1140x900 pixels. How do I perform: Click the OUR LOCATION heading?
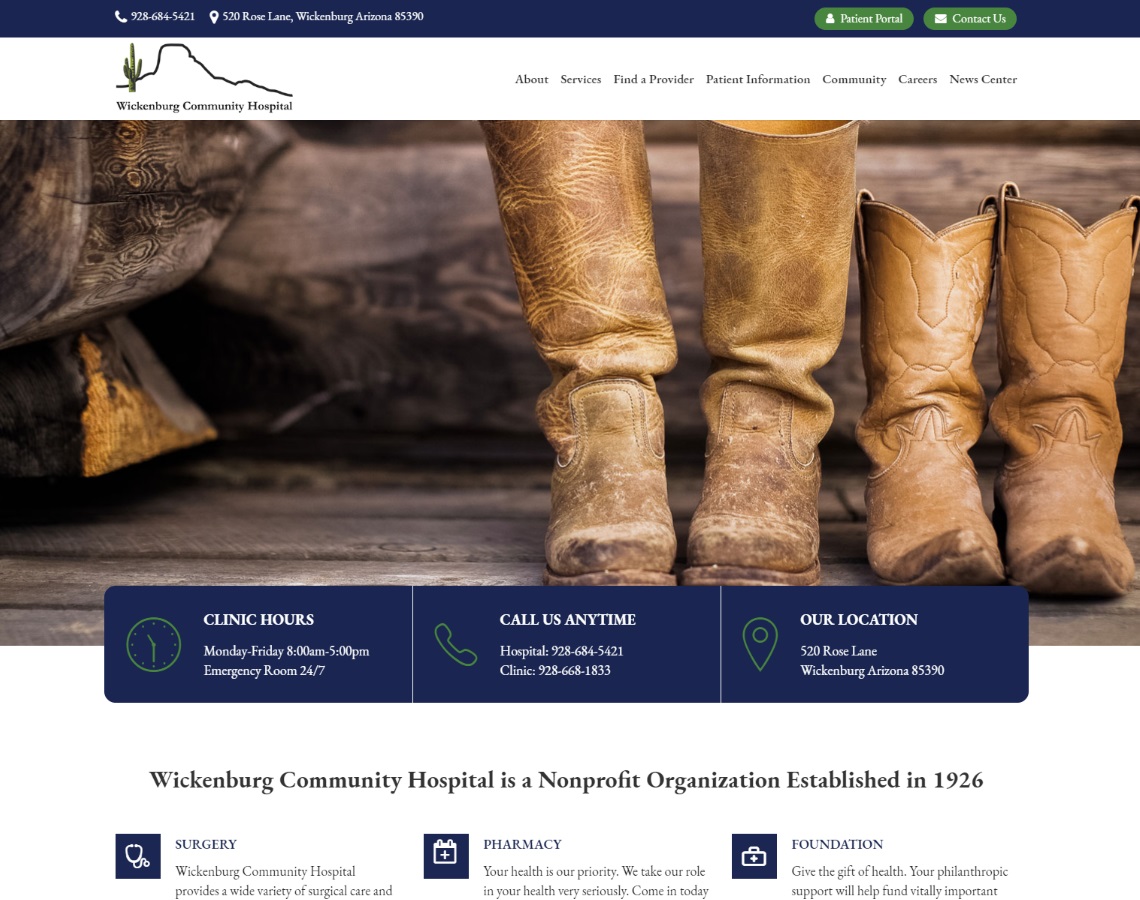click(x=859, y=619)
